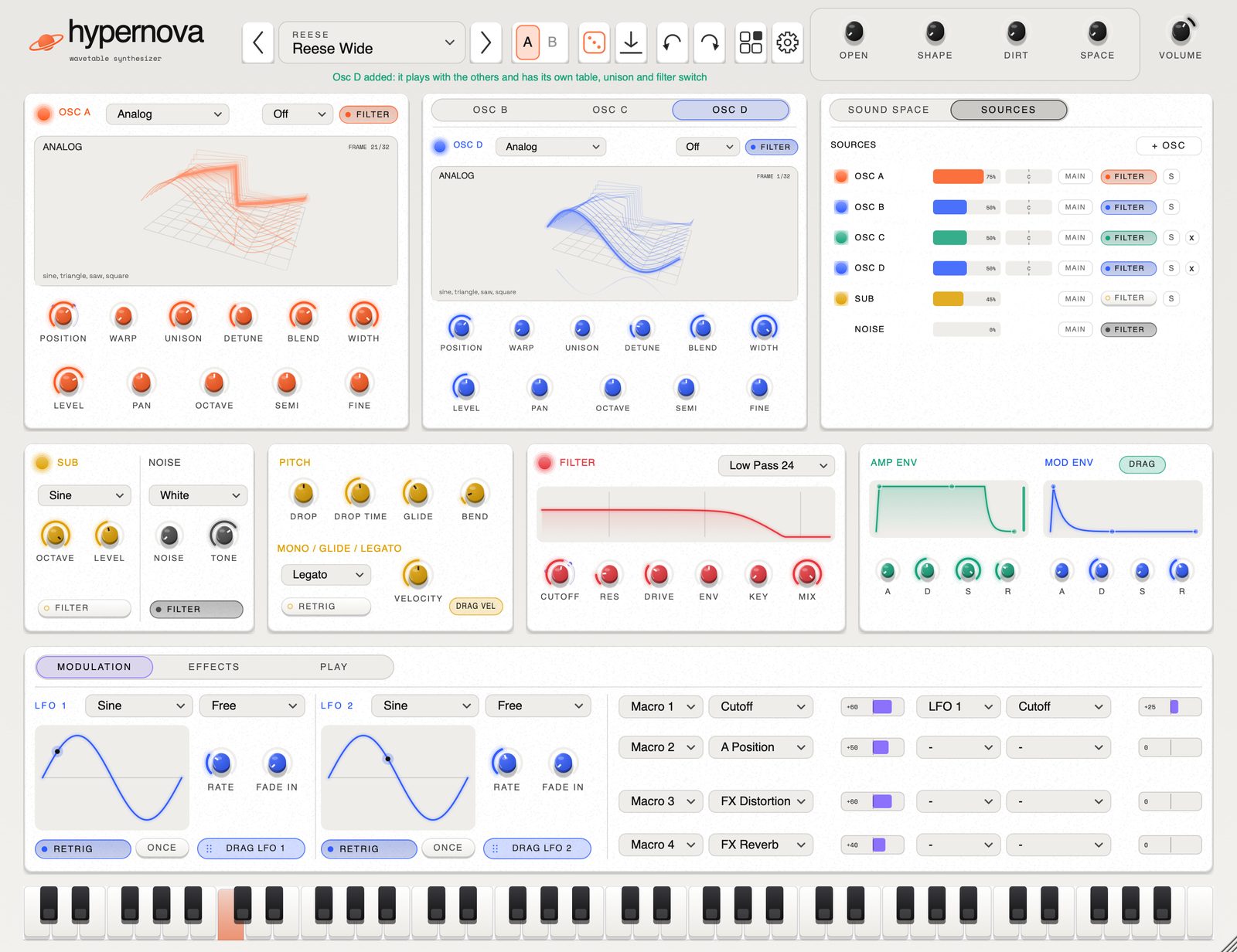Adjust the OSC A level bar in sources

pyautogui.click(x=966, y=176)
